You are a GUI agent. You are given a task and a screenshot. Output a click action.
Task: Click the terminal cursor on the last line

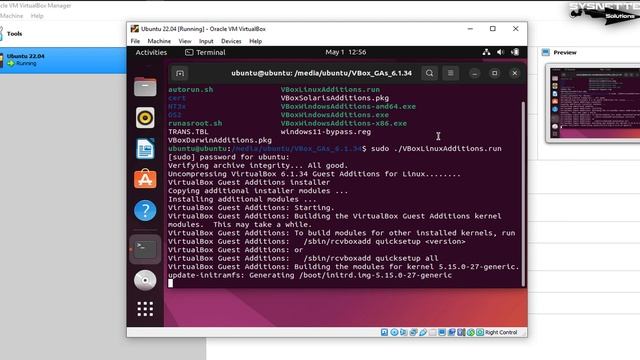pos(170,283)
